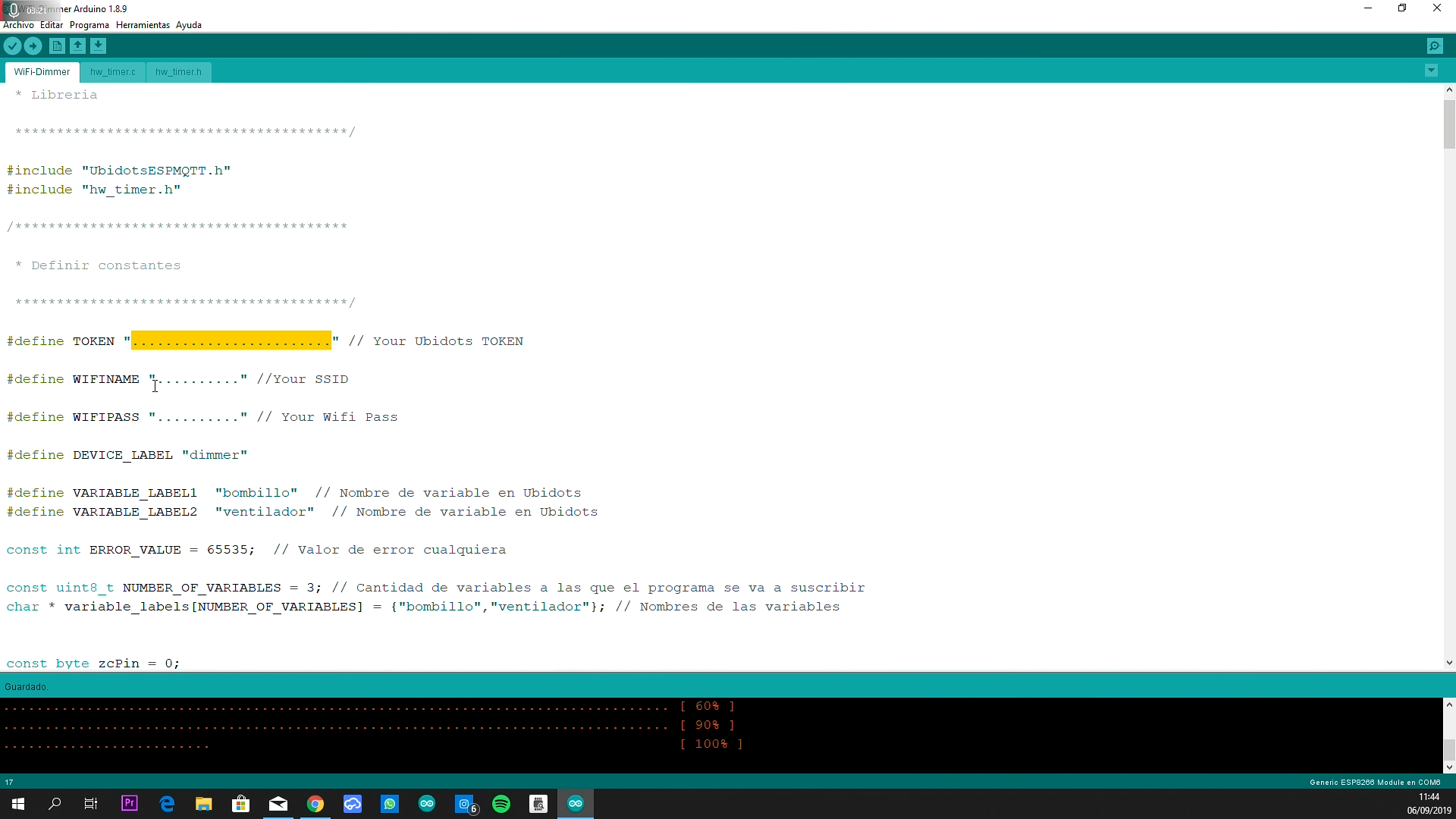Image resolution: width=1456 pixels, height=819 pixels.
Task: Click the Save sketch icon
Action: [x=98, y=46]
